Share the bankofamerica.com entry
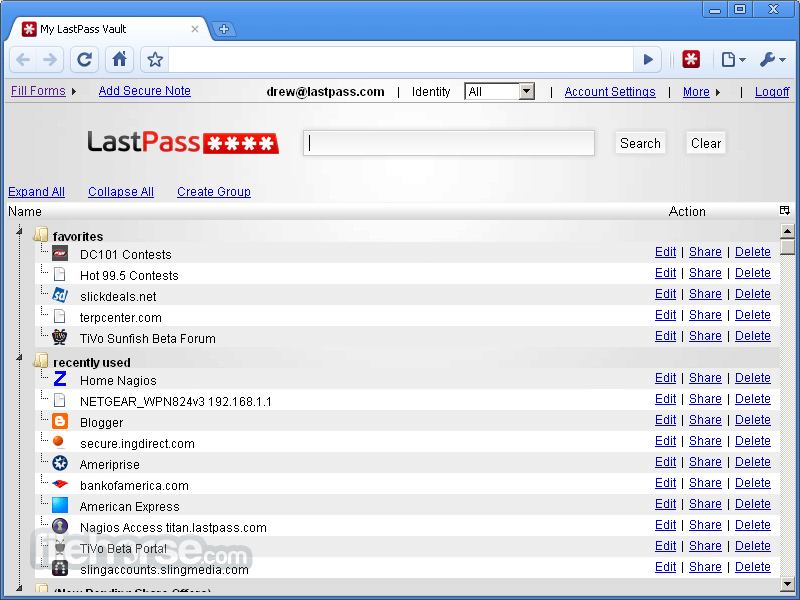The image size is (800, 600). (705, 483)
